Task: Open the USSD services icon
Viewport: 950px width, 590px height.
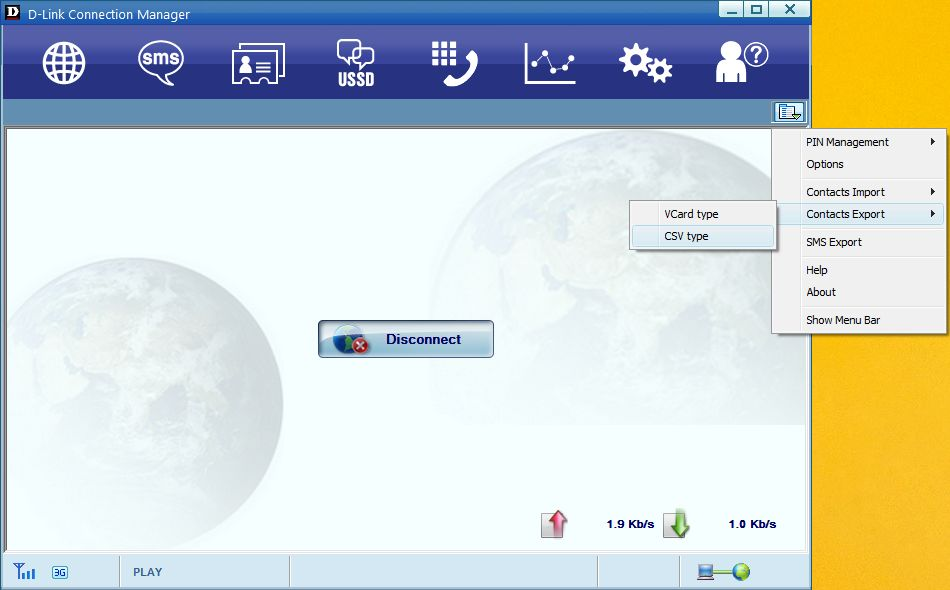Action: (356, 63)
